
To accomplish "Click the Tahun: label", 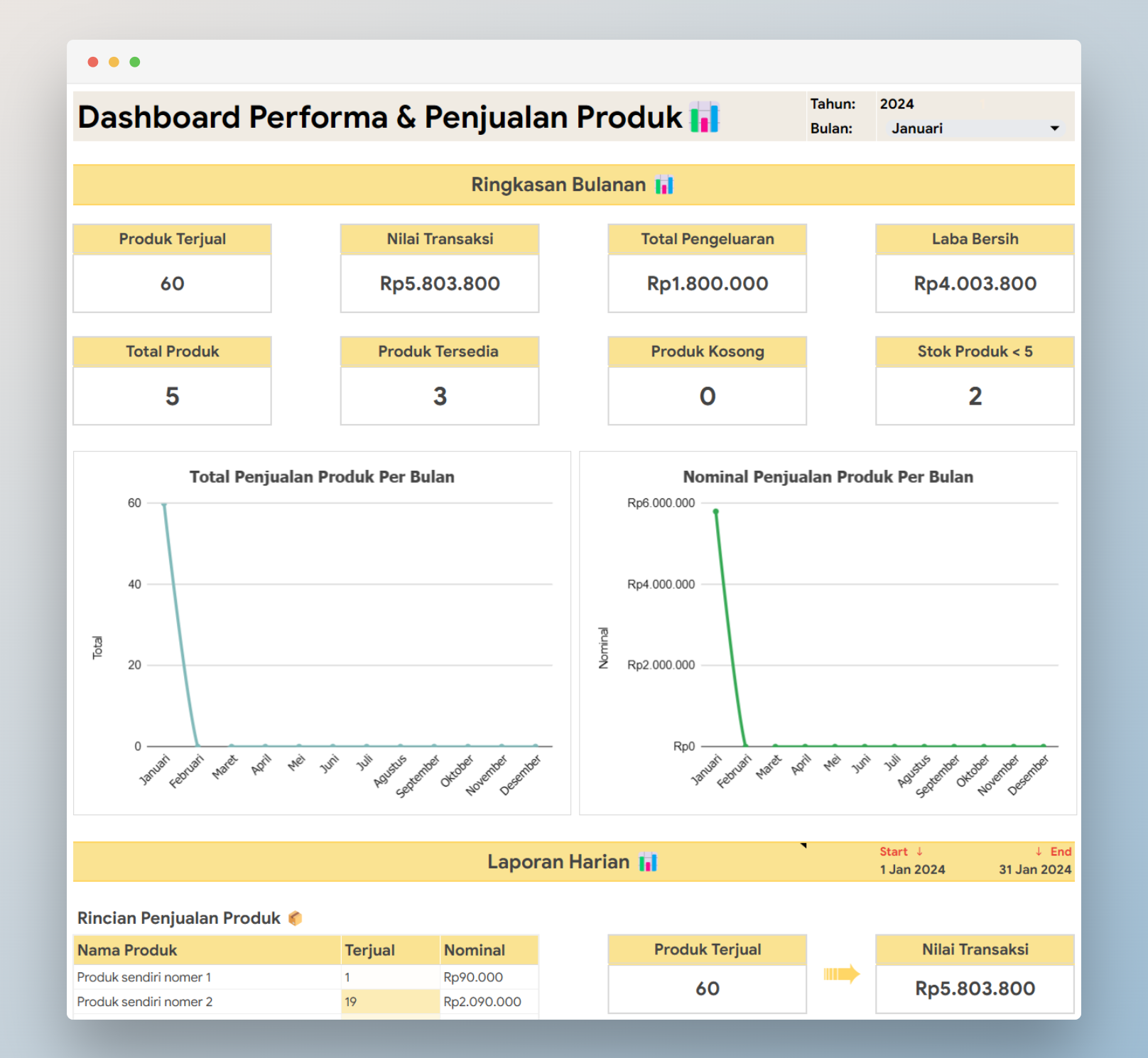I will (833, 104).
